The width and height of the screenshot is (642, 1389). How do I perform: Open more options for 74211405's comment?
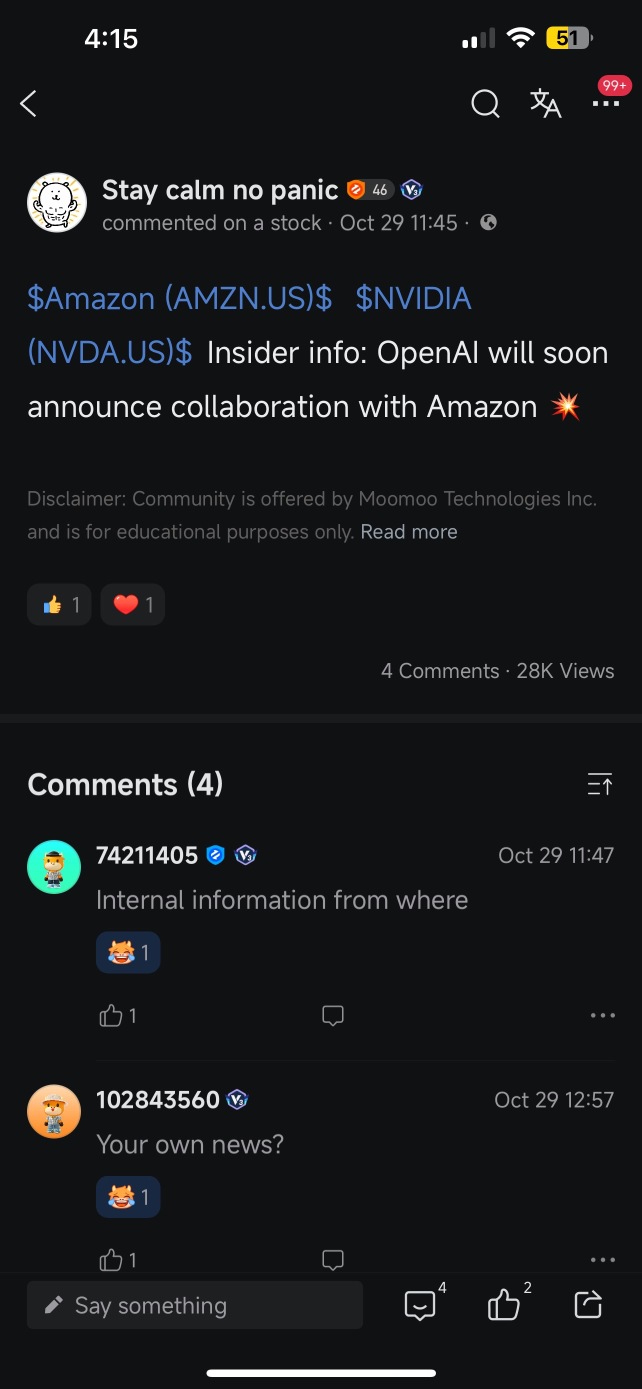tap(603, 1016)
